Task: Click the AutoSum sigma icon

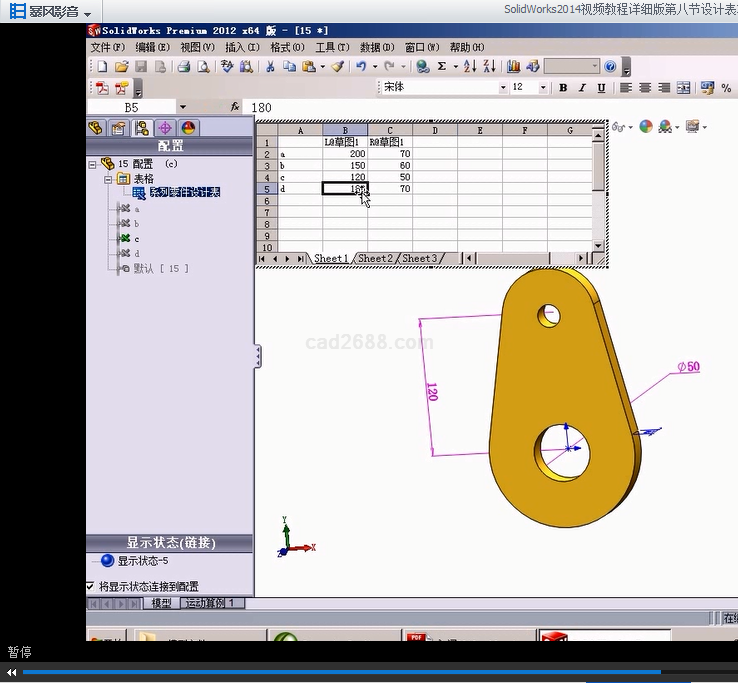Action: tap(441, 67)
